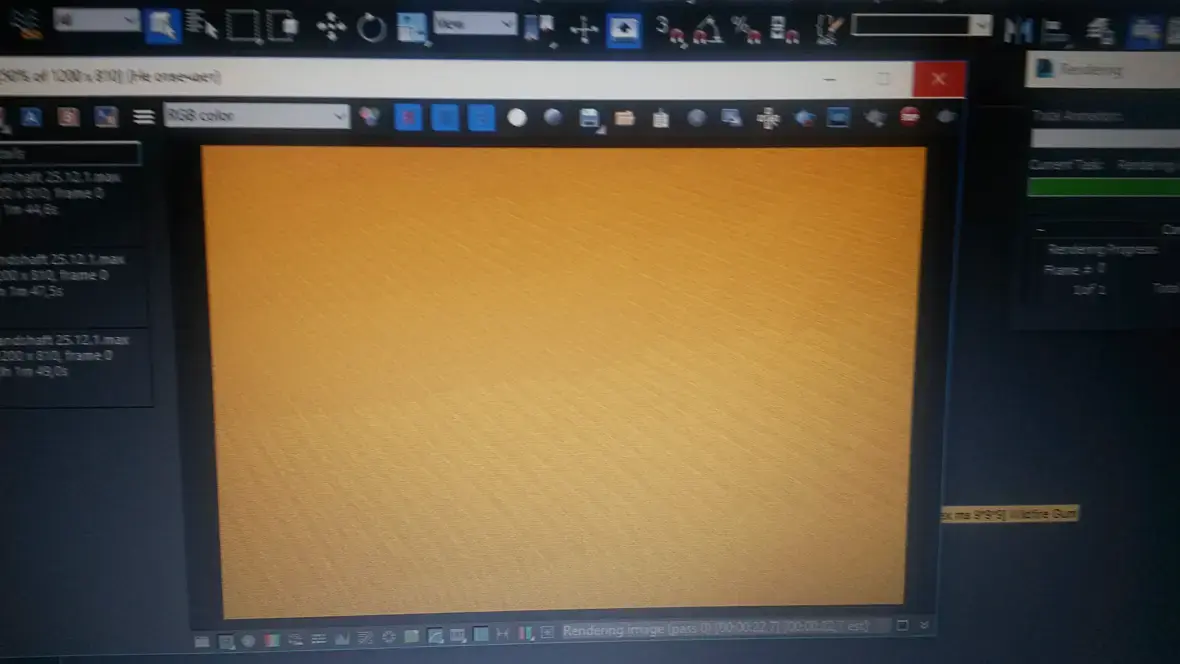Save the rendered image with the floppy icon
The image size is (1180, 664).
[590, 118]
